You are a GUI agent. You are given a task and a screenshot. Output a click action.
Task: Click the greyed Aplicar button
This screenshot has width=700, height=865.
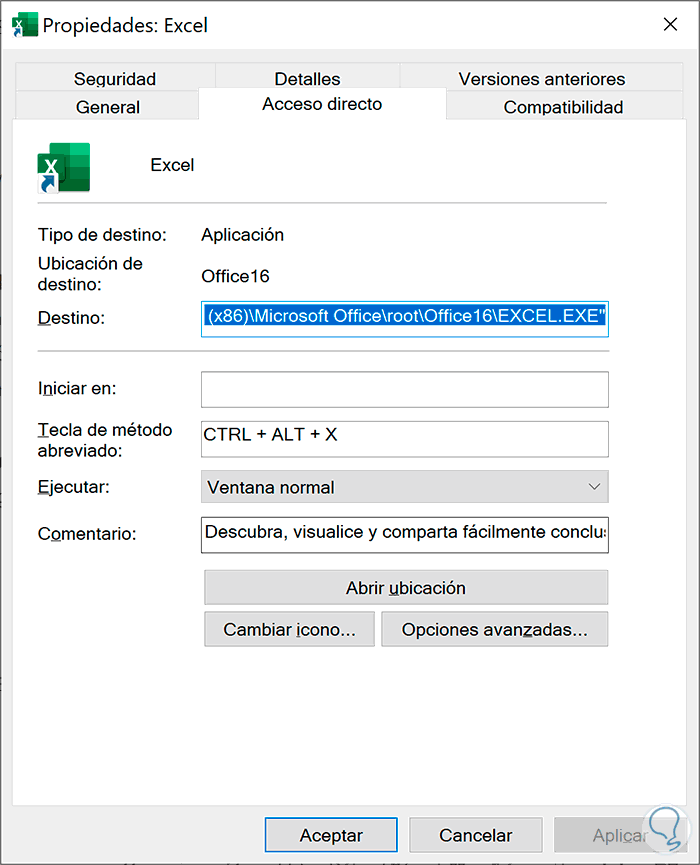619,835
